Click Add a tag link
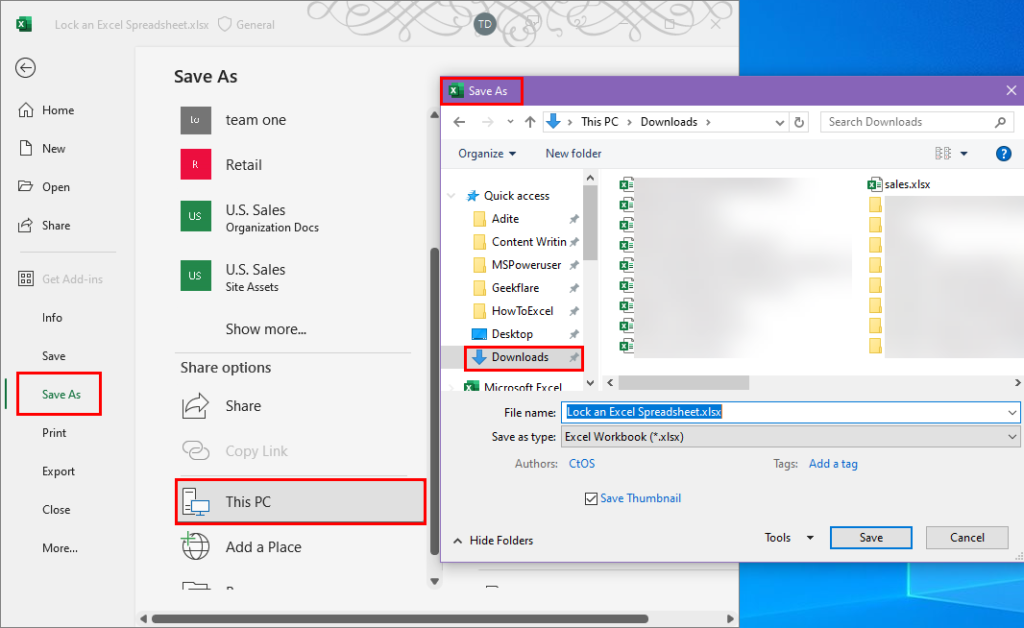This screenshot has width=1024, height=628. click(x=833, y=464)
